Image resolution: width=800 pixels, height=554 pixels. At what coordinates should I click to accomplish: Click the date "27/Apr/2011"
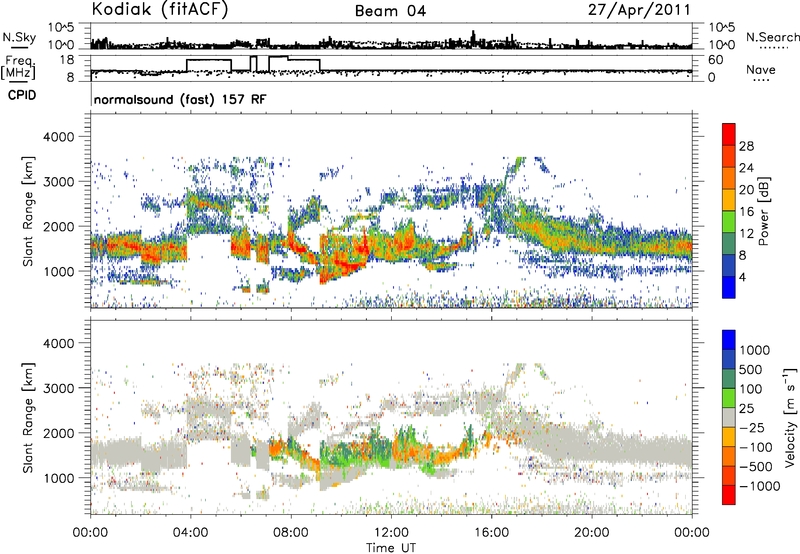pos(639,10)
